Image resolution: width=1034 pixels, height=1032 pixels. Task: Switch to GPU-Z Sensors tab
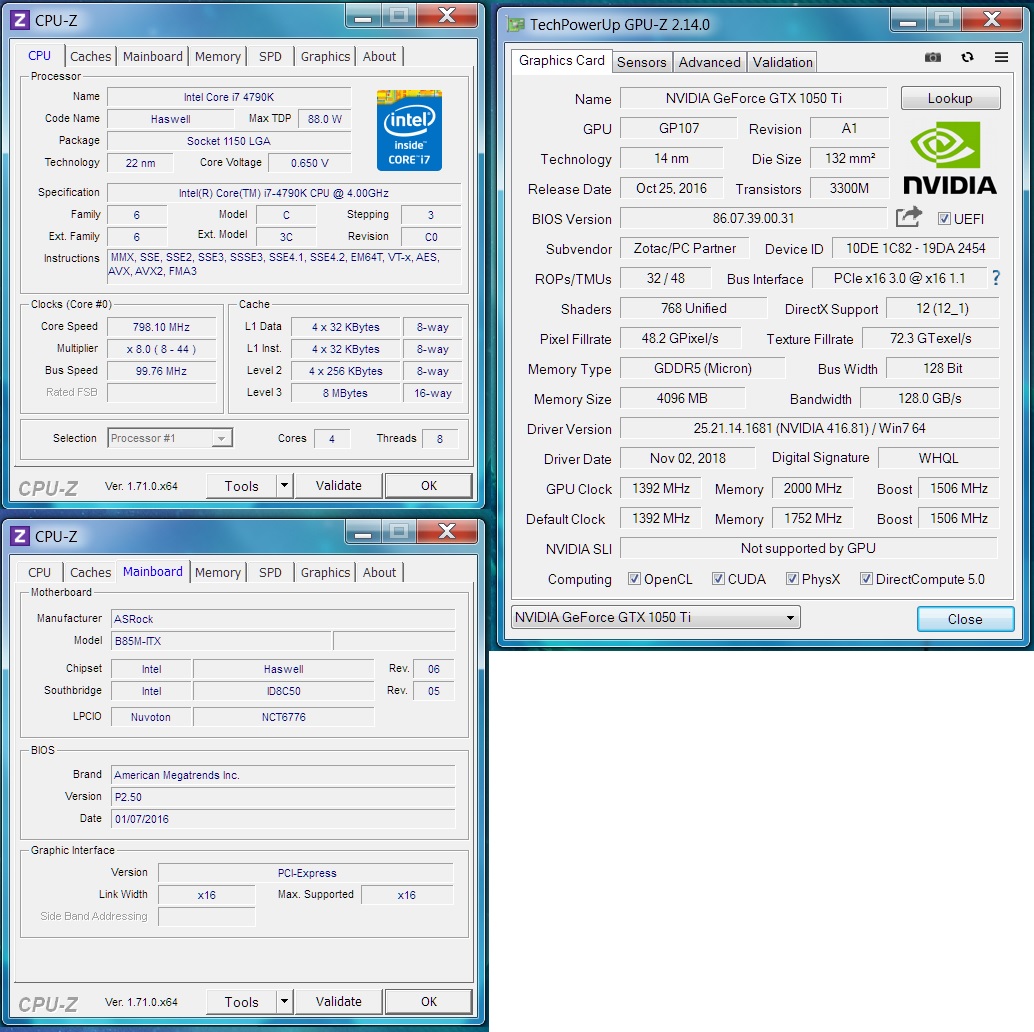click(642, 62)
